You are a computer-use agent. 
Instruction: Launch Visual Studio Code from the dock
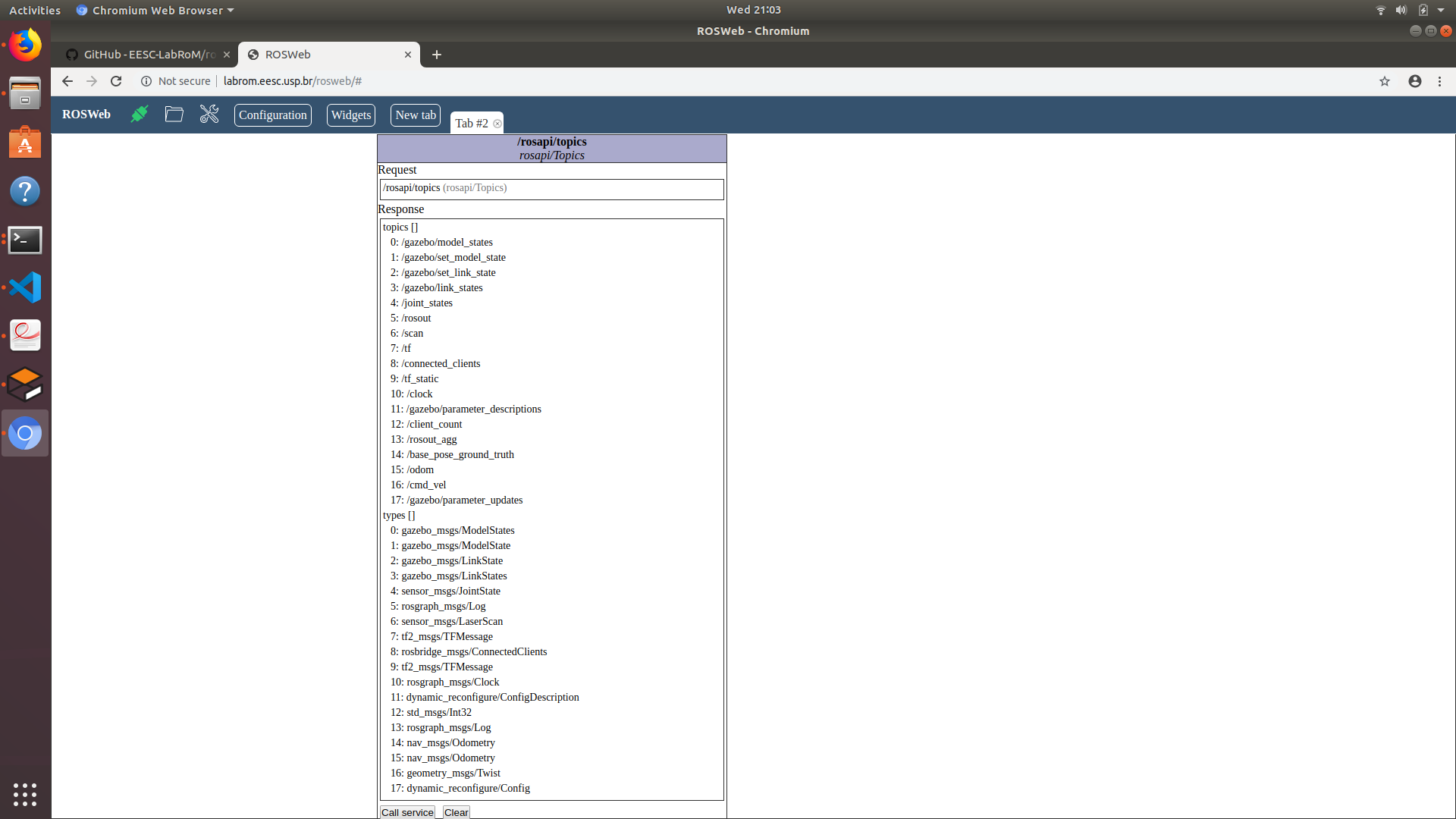pos(25,287)
